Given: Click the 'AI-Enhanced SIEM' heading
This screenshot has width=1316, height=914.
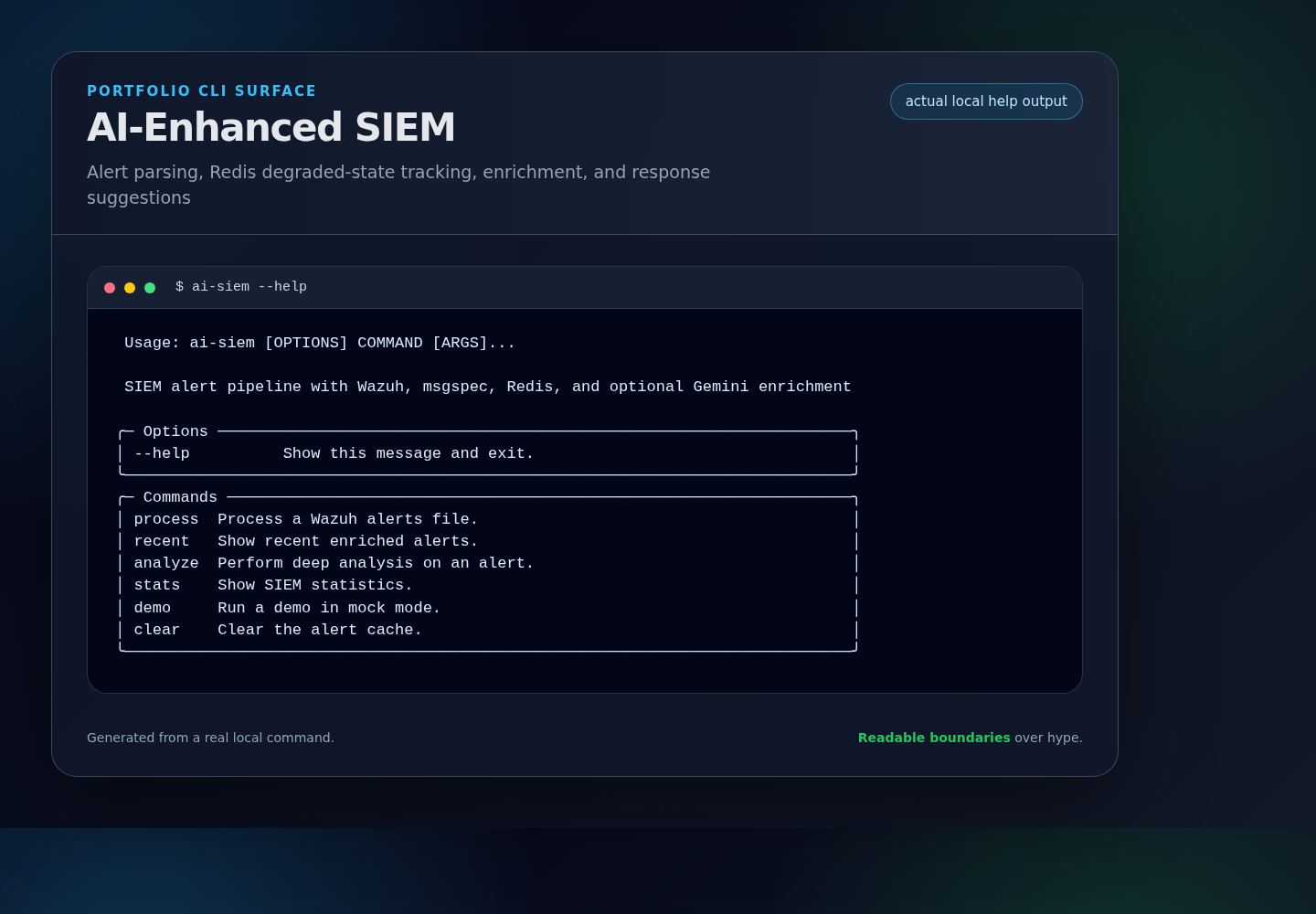Looking at the screenshot, I should tap(271, 127).
